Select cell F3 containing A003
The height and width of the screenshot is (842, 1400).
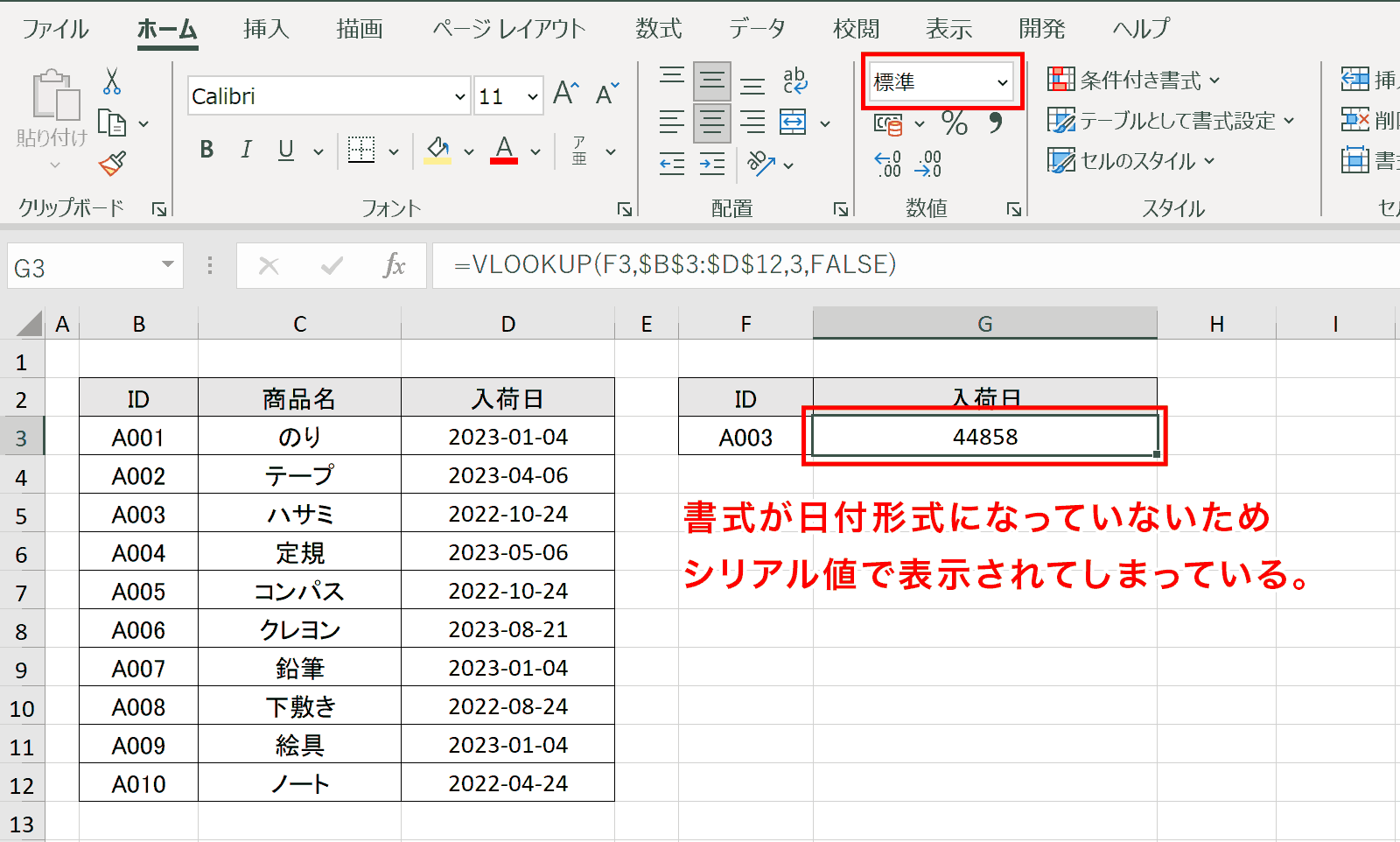[745, 437]
